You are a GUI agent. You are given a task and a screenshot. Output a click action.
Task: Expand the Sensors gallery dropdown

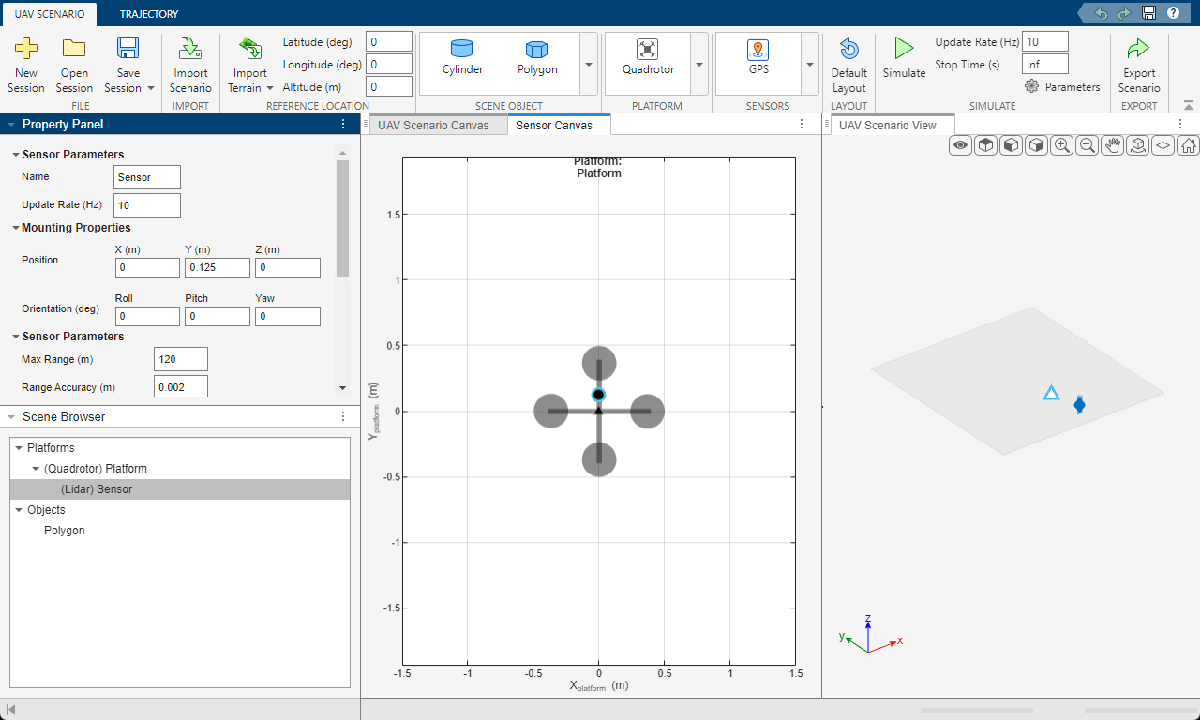[x=808, y=63]
